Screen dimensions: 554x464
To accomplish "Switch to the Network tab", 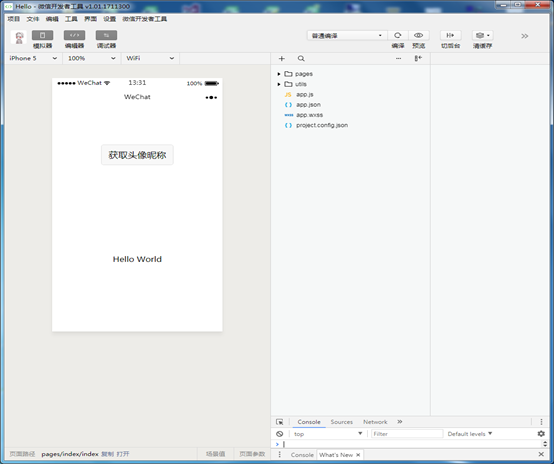I will [x=375, y=422].
